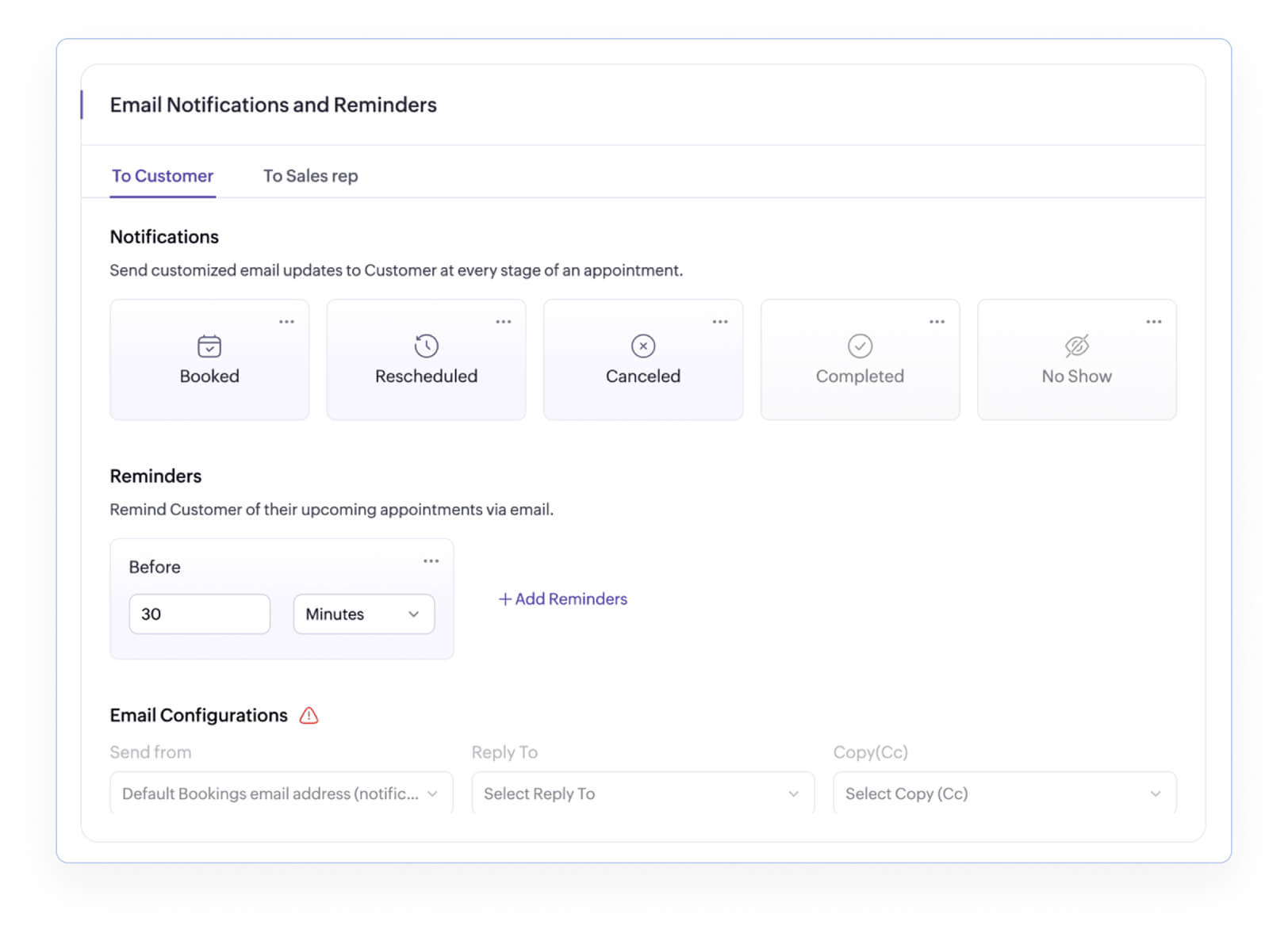Click the Completed checkmark icon

pyautogui.click(x=860, y=346)
